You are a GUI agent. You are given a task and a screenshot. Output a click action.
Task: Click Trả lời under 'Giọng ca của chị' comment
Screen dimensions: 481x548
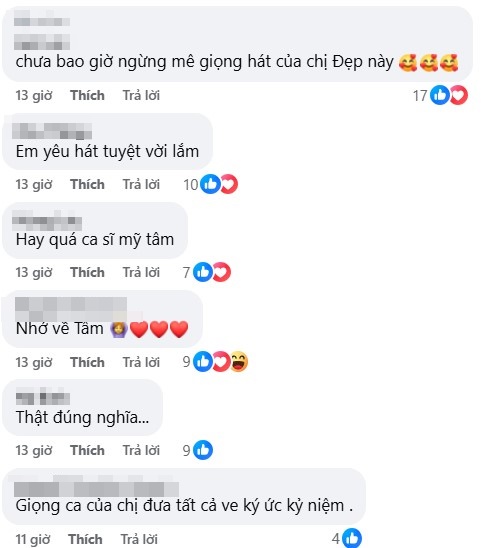[139, 539]
